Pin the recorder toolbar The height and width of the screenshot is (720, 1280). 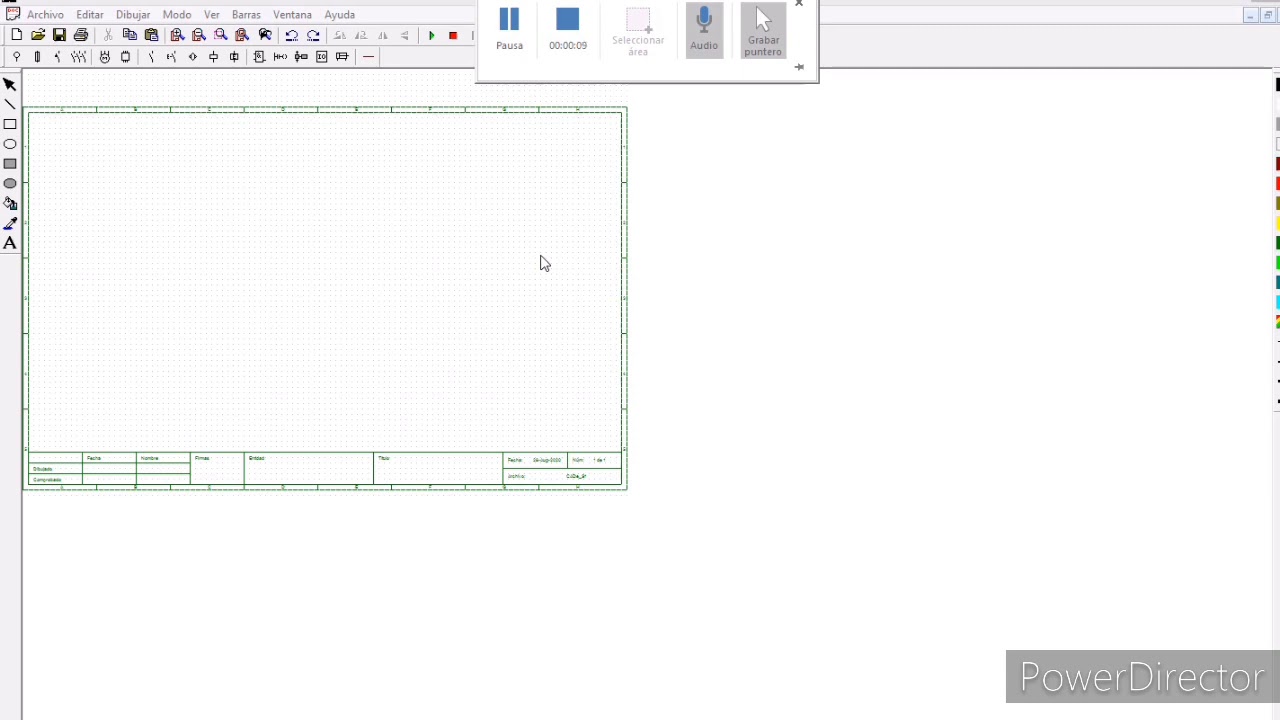pyautogui.click(x=799, y=67)
